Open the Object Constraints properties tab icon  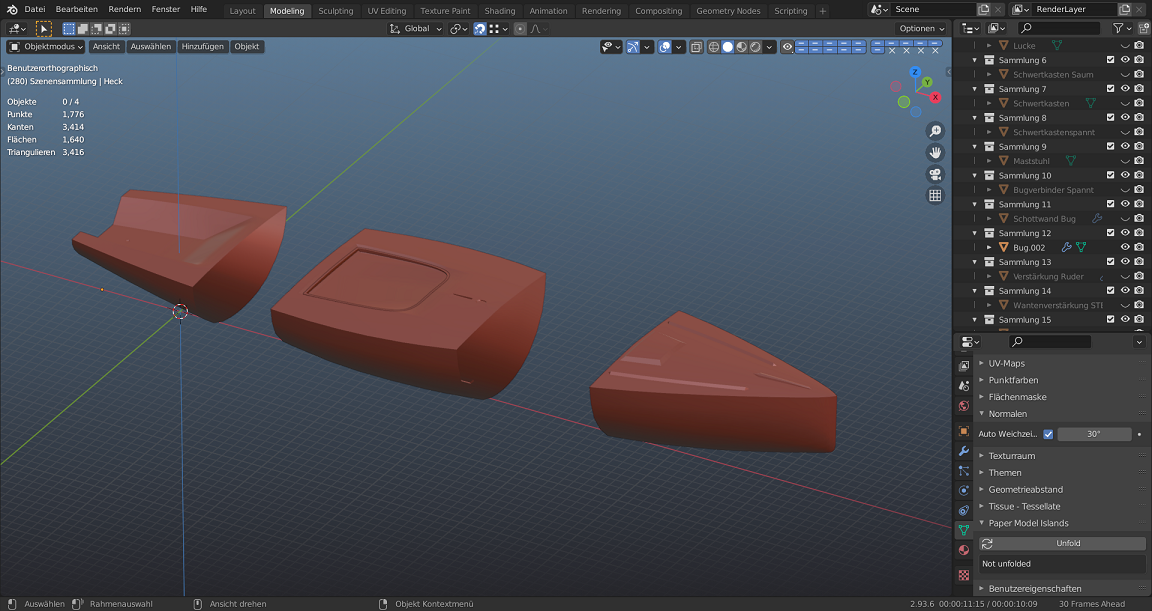[964, 510]
